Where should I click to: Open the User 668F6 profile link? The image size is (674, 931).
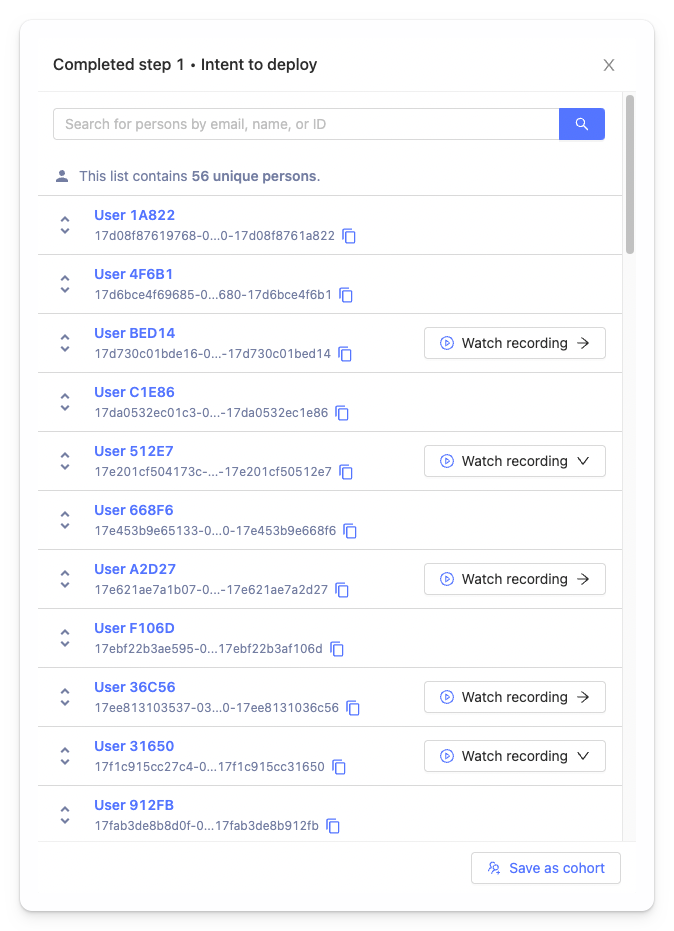coord(134,510)
